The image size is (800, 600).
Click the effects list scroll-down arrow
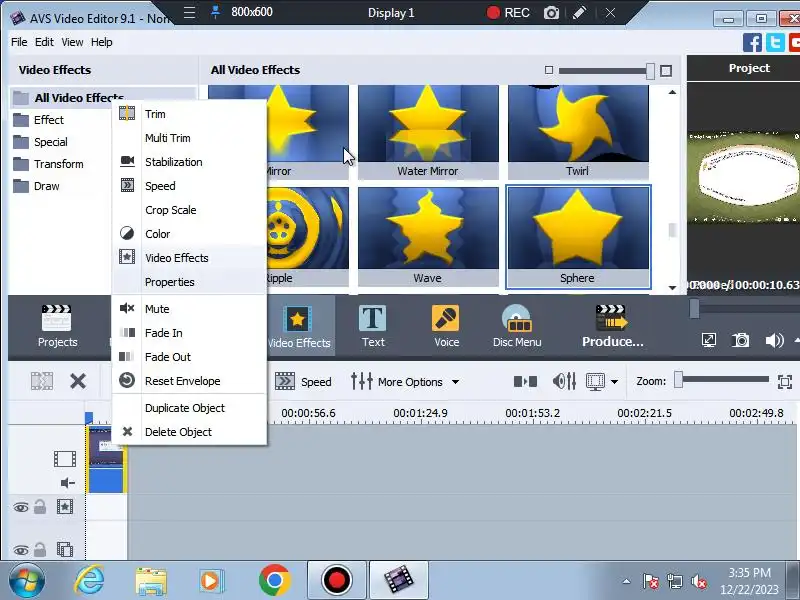pos(672,288)
